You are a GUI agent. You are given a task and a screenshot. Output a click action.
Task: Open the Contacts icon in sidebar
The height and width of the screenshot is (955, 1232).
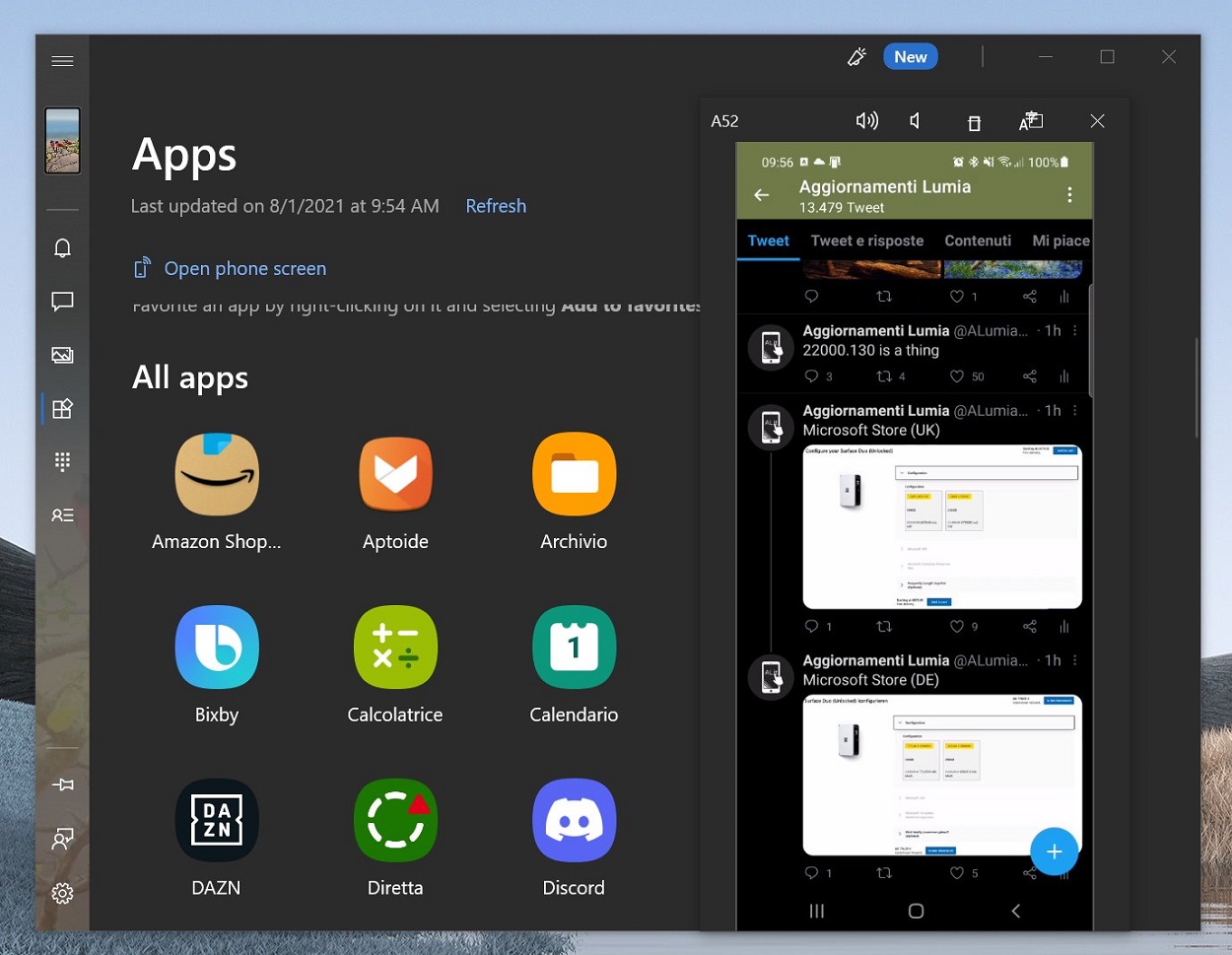pos(62,514)
